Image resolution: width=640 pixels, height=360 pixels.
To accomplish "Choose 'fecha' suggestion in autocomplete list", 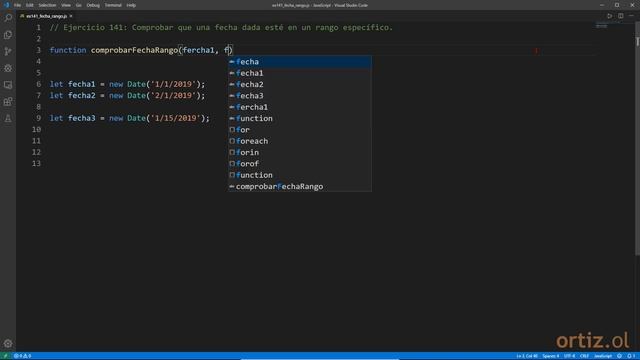I will click(x=300, y=62).
